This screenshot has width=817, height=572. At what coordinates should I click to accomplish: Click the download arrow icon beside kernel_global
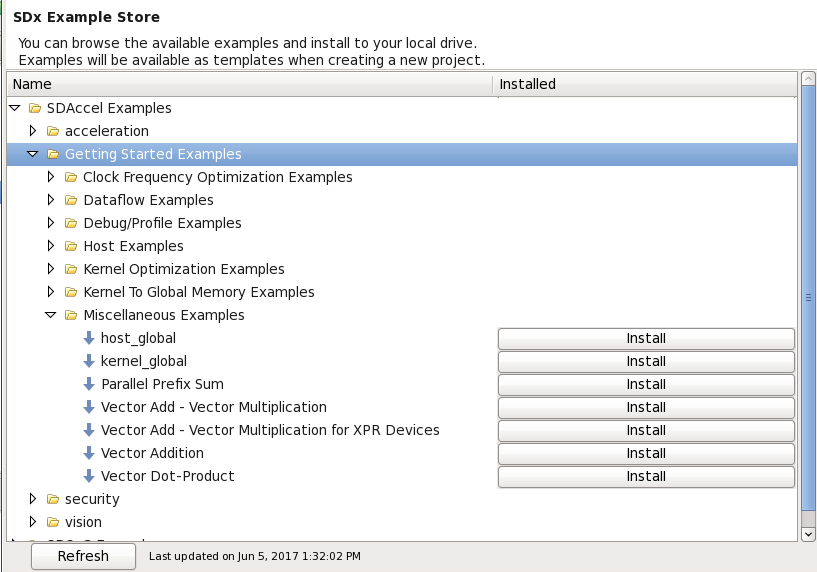tap(89, 361)
